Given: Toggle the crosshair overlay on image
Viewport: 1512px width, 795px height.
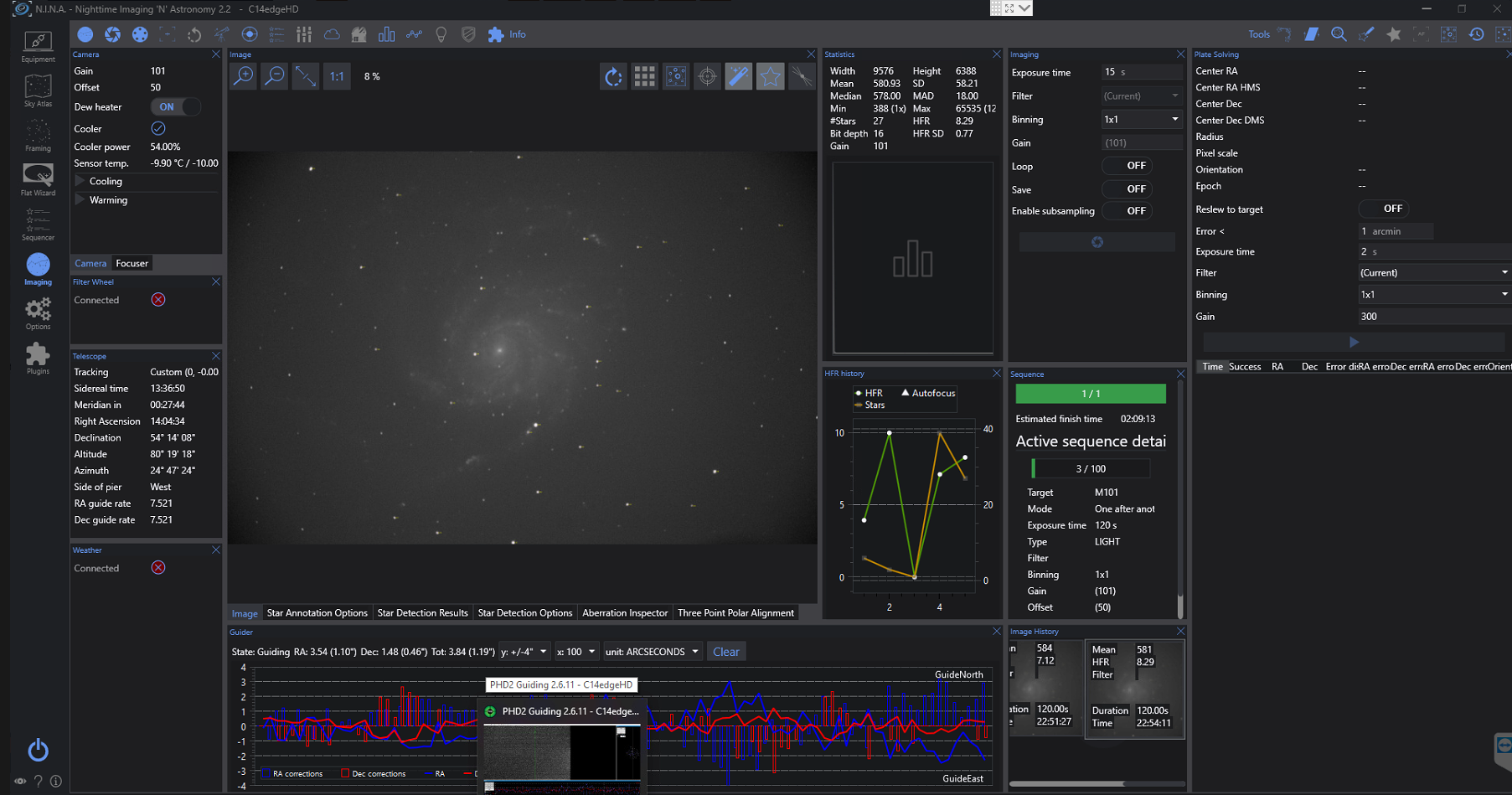Looking at the screenshot, I should coord(707,77).
